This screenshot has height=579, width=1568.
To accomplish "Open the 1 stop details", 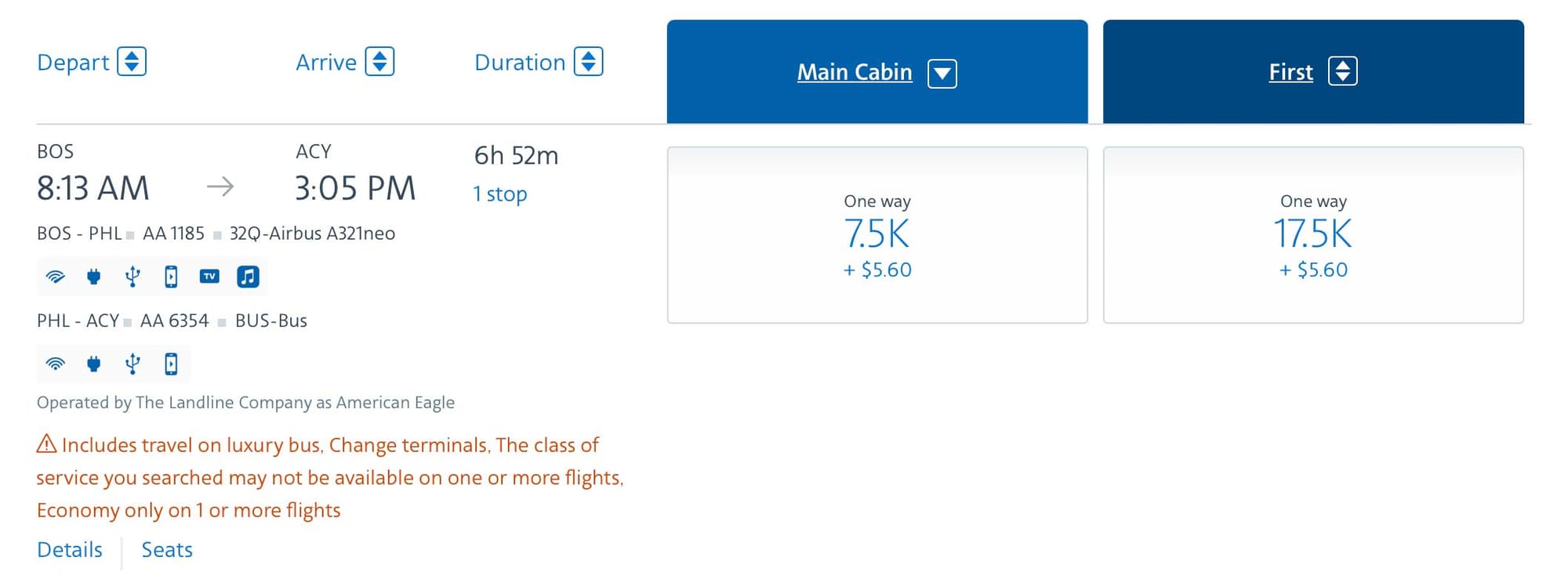I will (499, 194).
